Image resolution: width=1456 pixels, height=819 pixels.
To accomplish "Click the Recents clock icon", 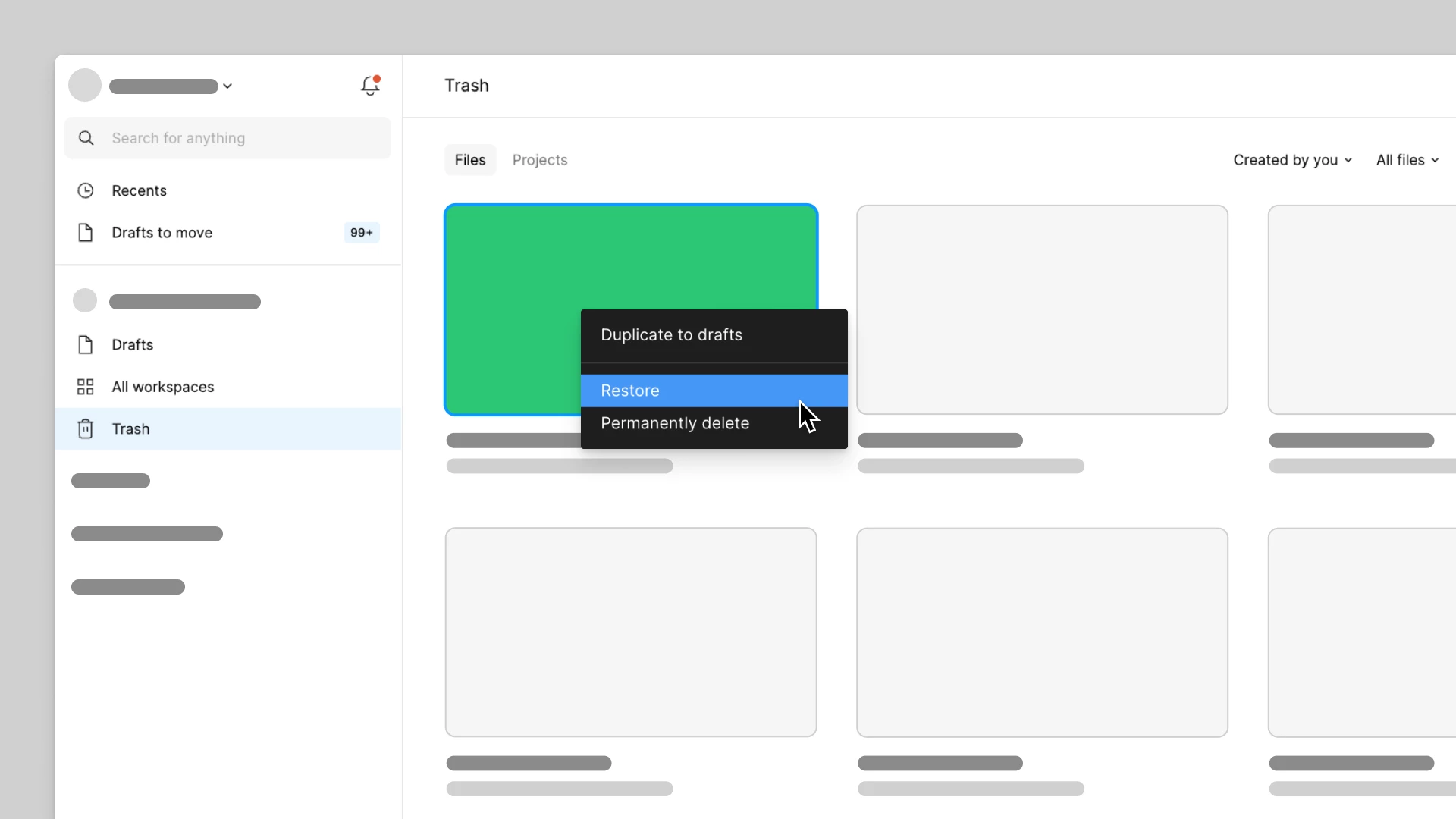I will point(86,190).
